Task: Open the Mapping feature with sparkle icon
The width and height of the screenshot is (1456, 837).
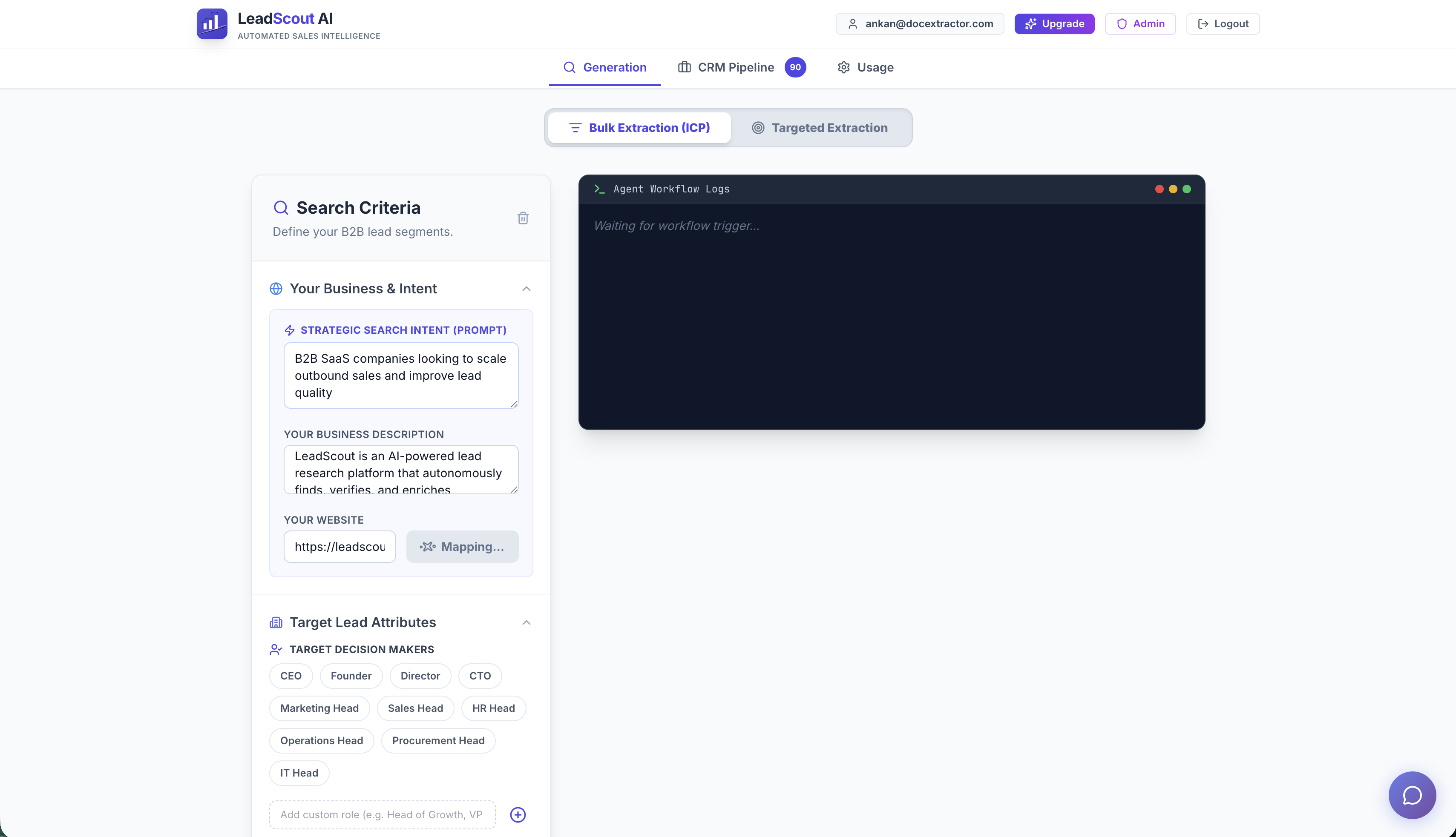Action: tap(462, 546)
